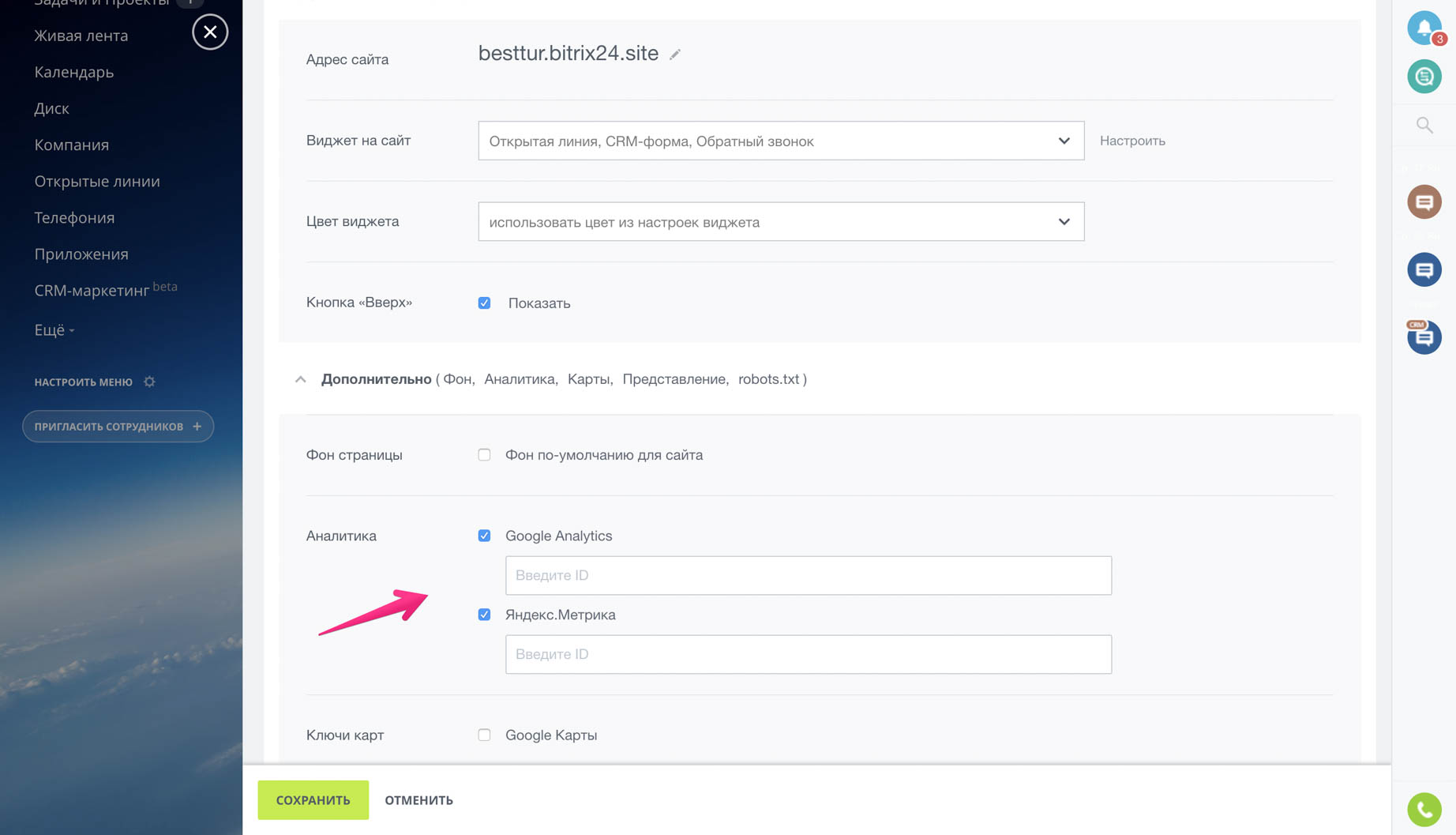The height and width of the screenshot is (835, 1456).
Task: Click the gear icon next to Настроить меню
Action: tap(149, 382)
